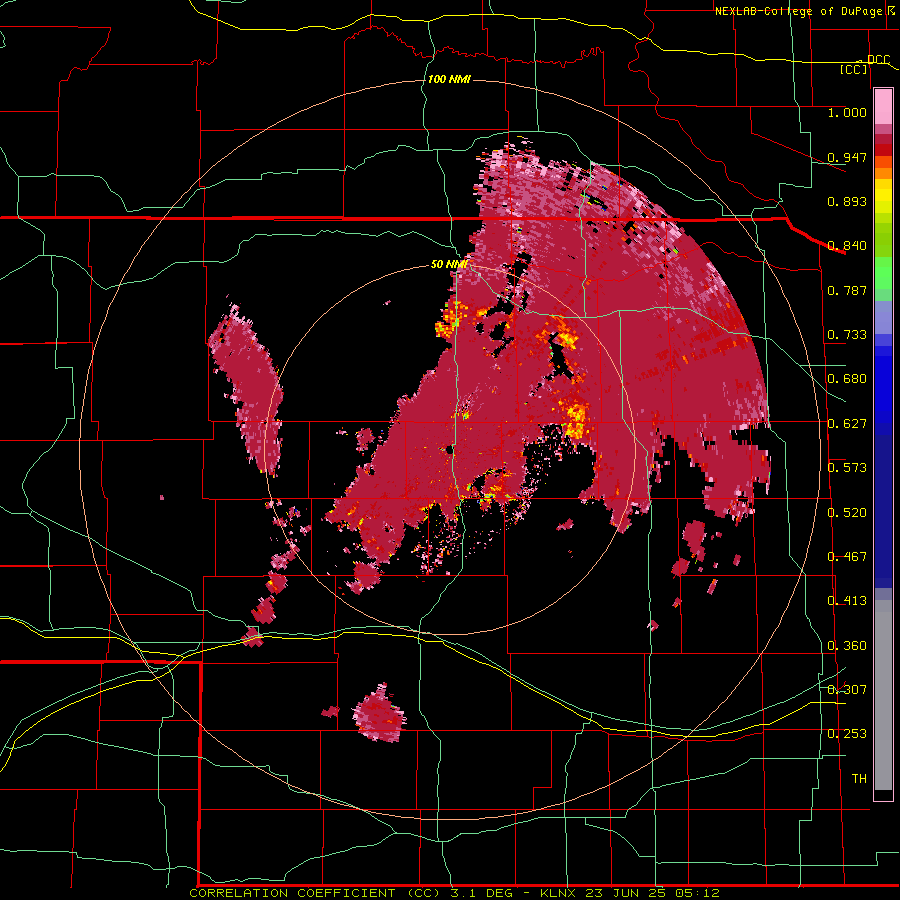Click the 0.893 color scale label
The image size is (900, 900).
coord(847,201)
